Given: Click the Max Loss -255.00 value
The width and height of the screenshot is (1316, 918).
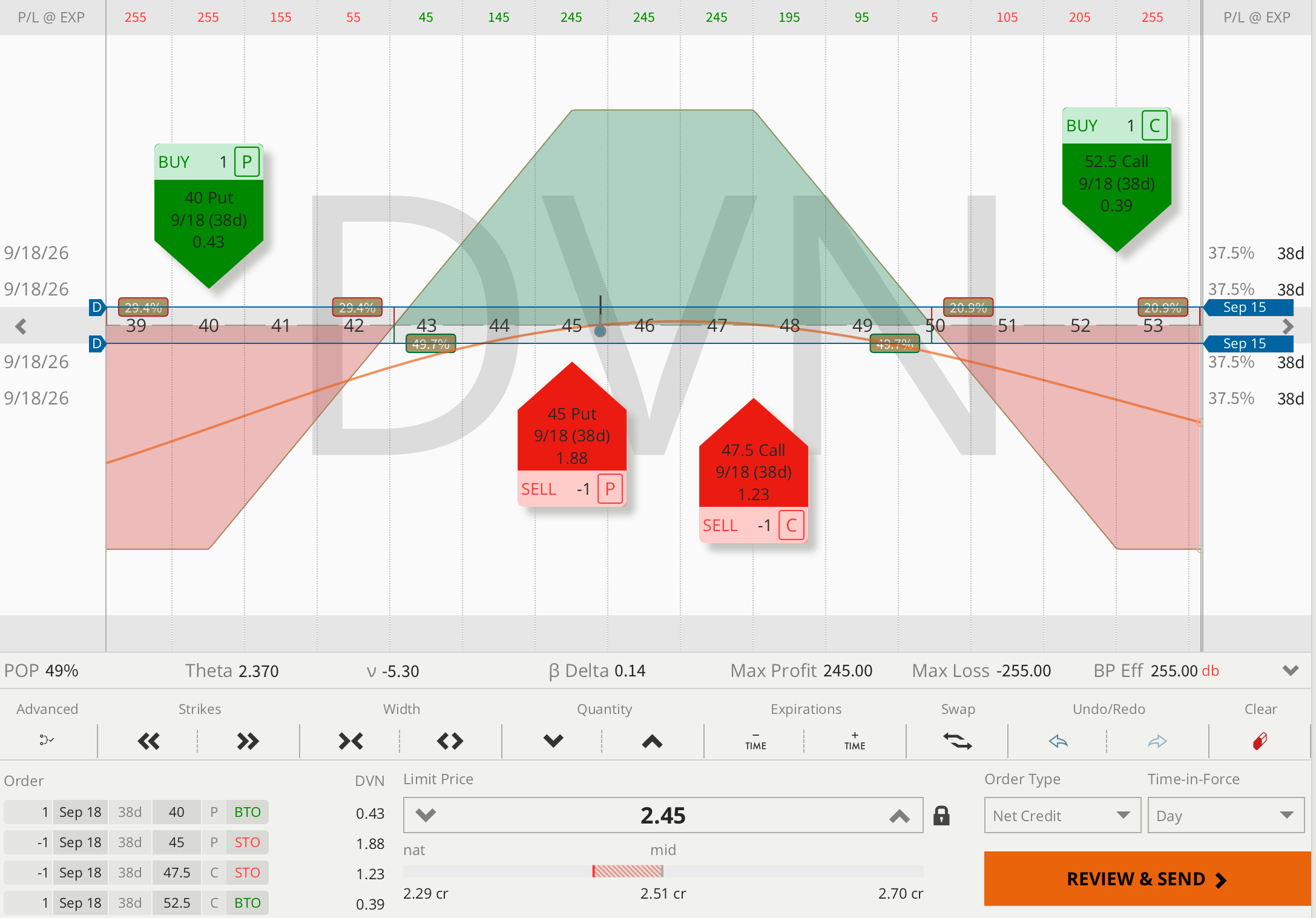Looking at the screenshot, I should click(x=1024, y=670).
